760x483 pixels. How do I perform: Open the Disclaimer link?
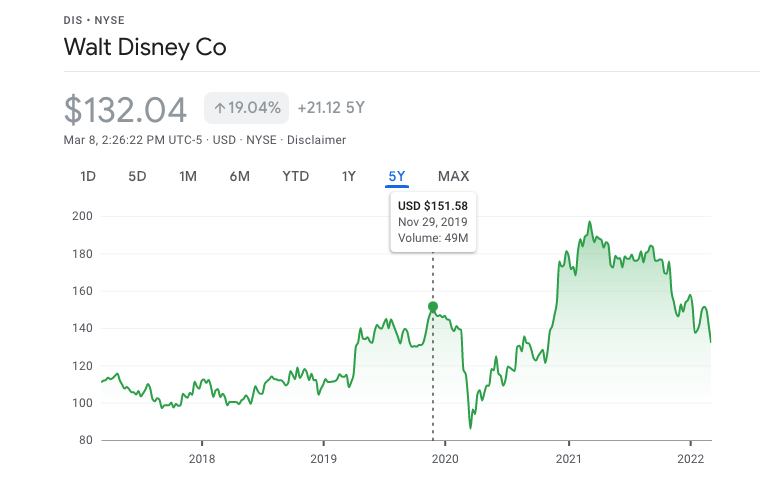pos(316,140)
